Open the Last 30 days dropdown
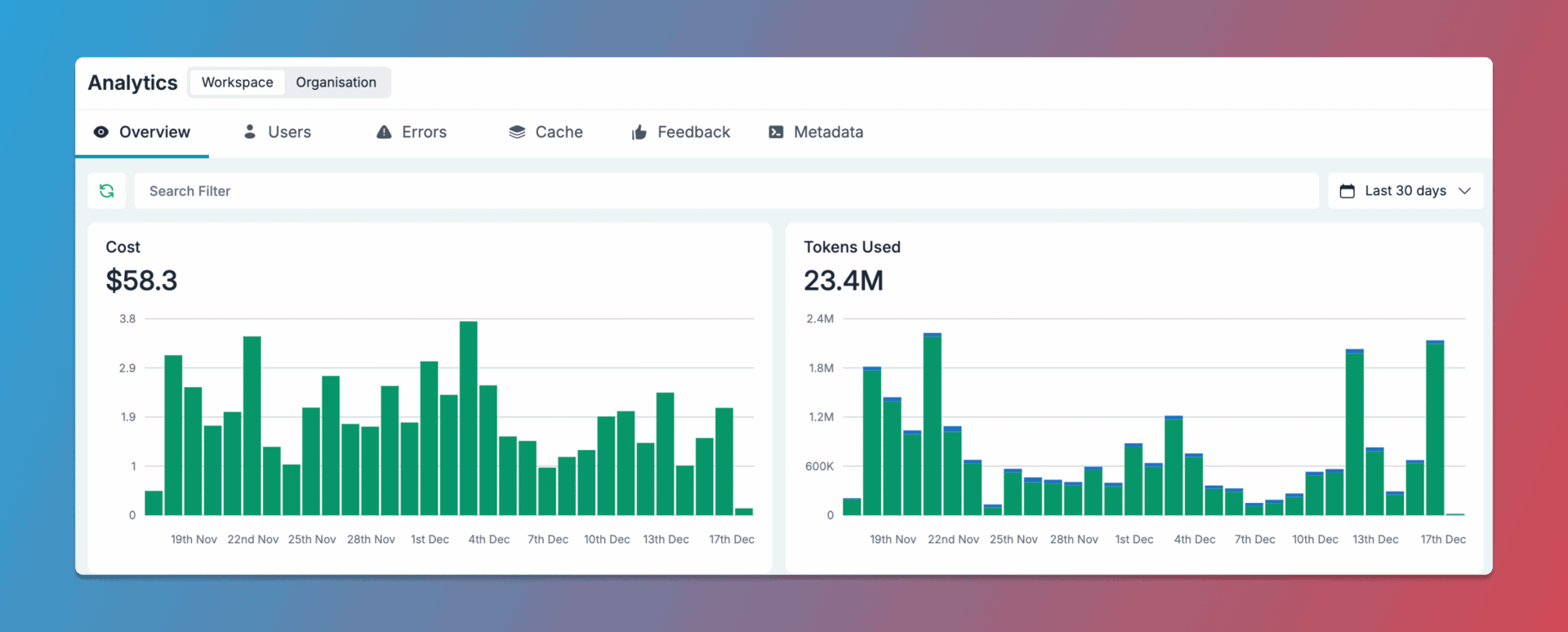 1405,190
